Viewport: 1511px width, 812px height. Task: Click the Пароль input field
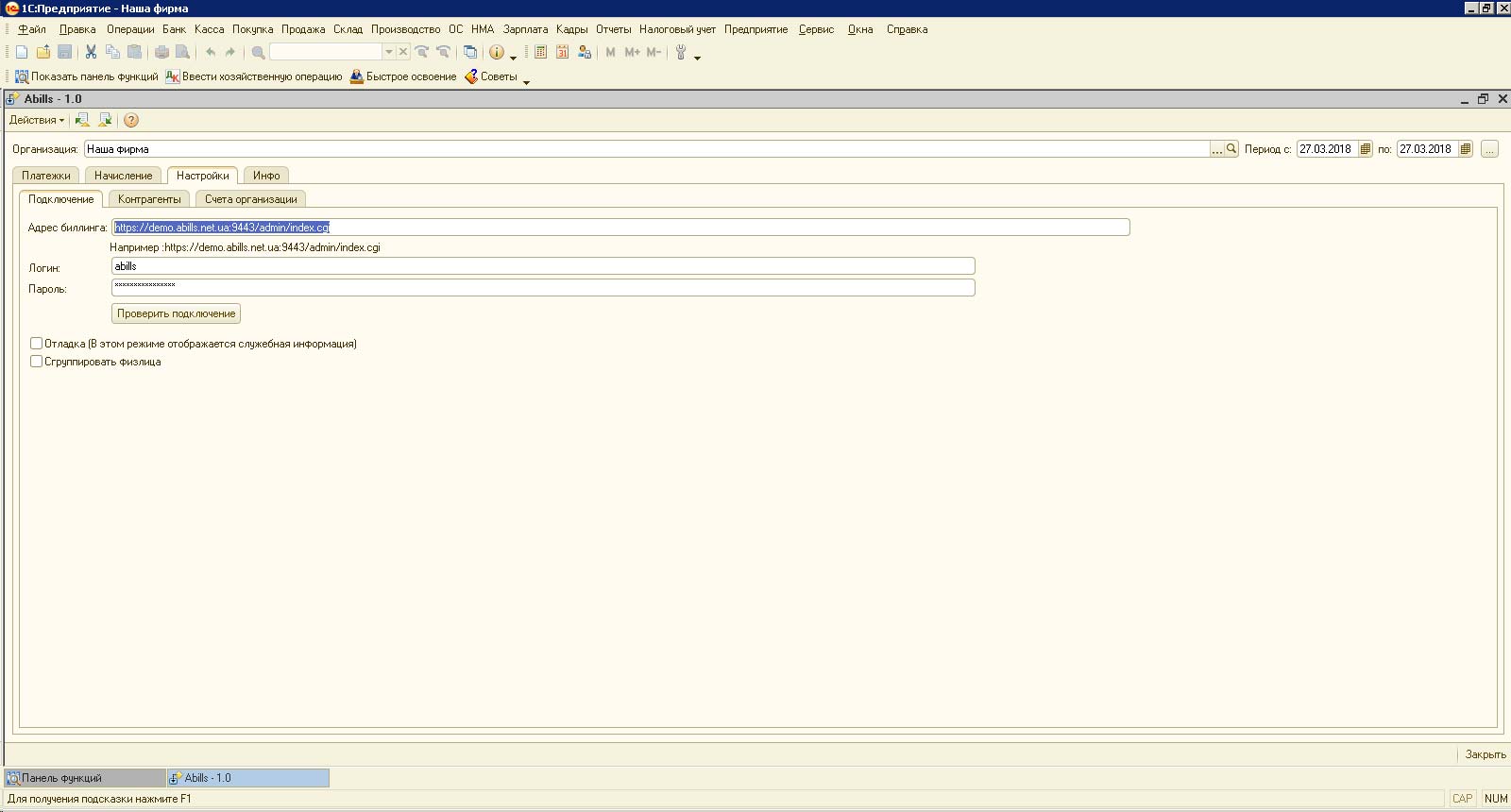pos(543,288)
